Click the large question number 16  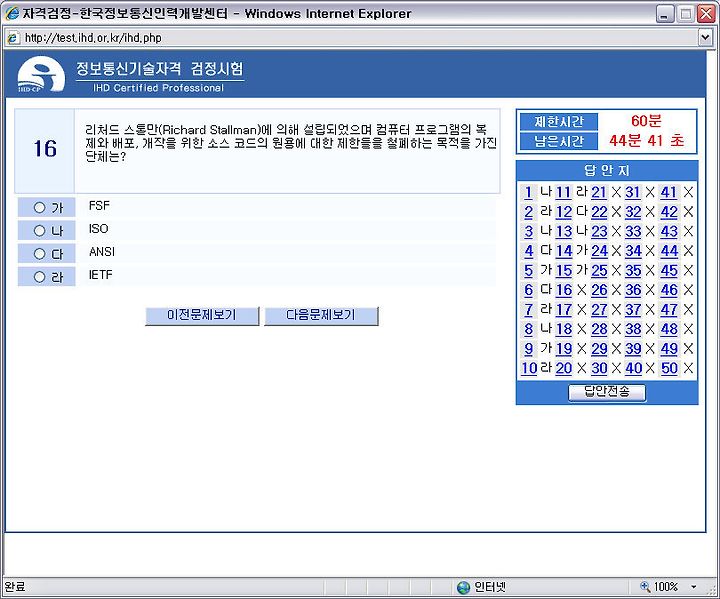(45, 149)
